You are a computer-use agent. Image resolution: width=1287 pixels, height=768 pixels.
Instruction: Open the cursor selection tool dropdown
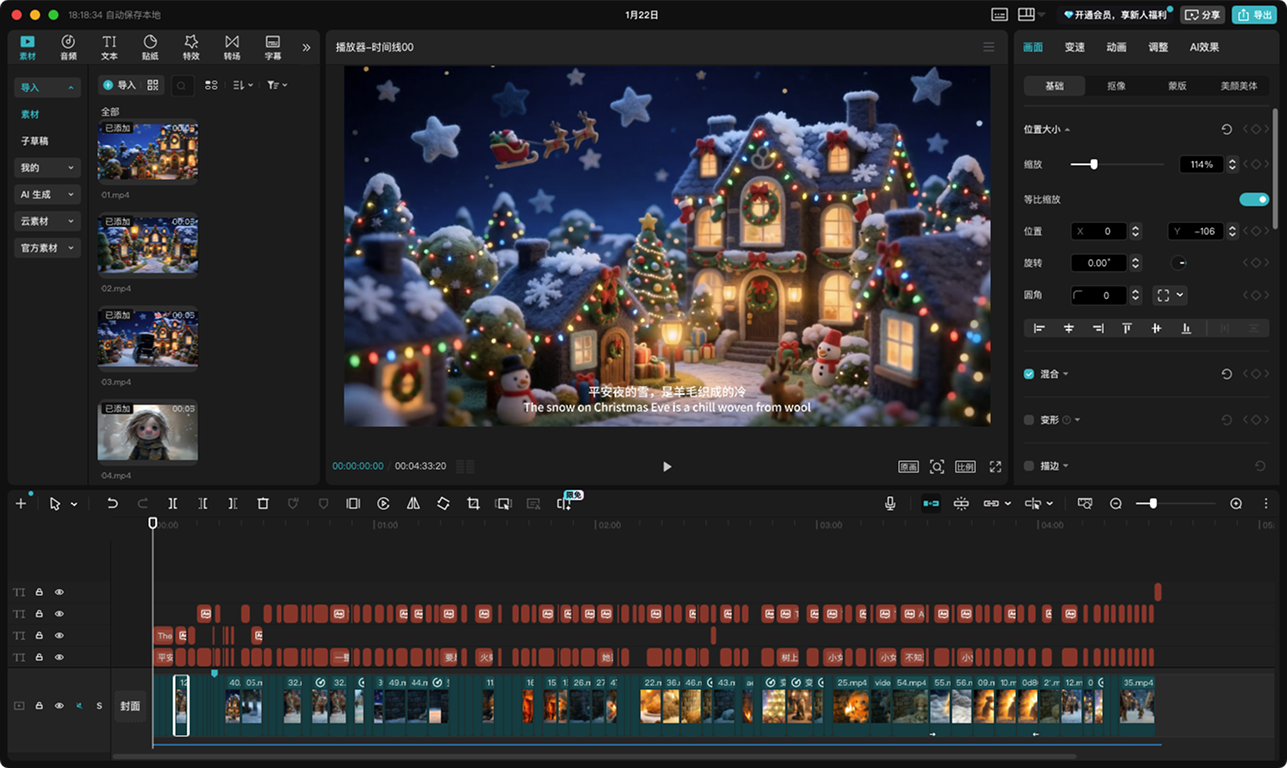point(74,505)
